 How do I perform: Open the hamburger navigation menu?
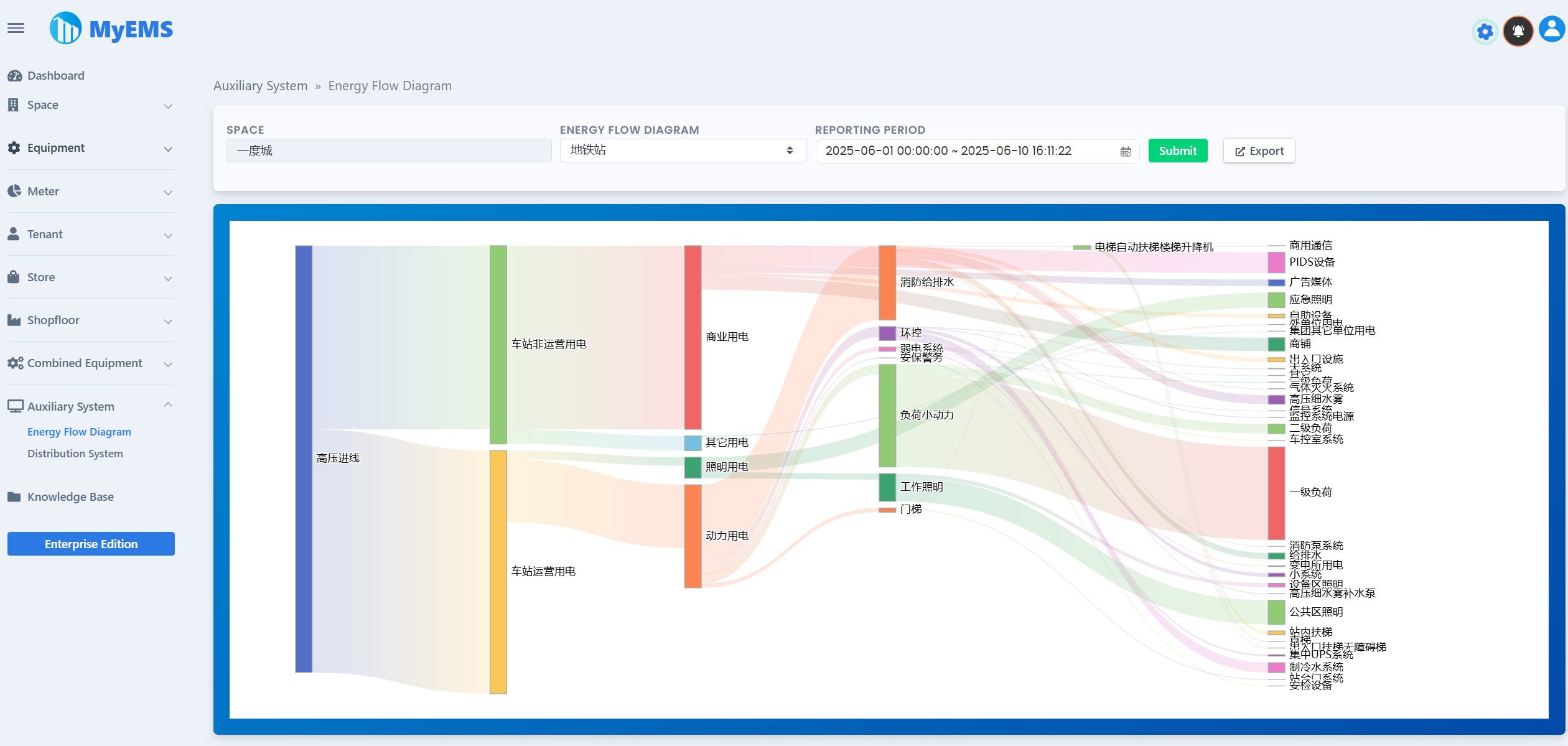point(16,27)
